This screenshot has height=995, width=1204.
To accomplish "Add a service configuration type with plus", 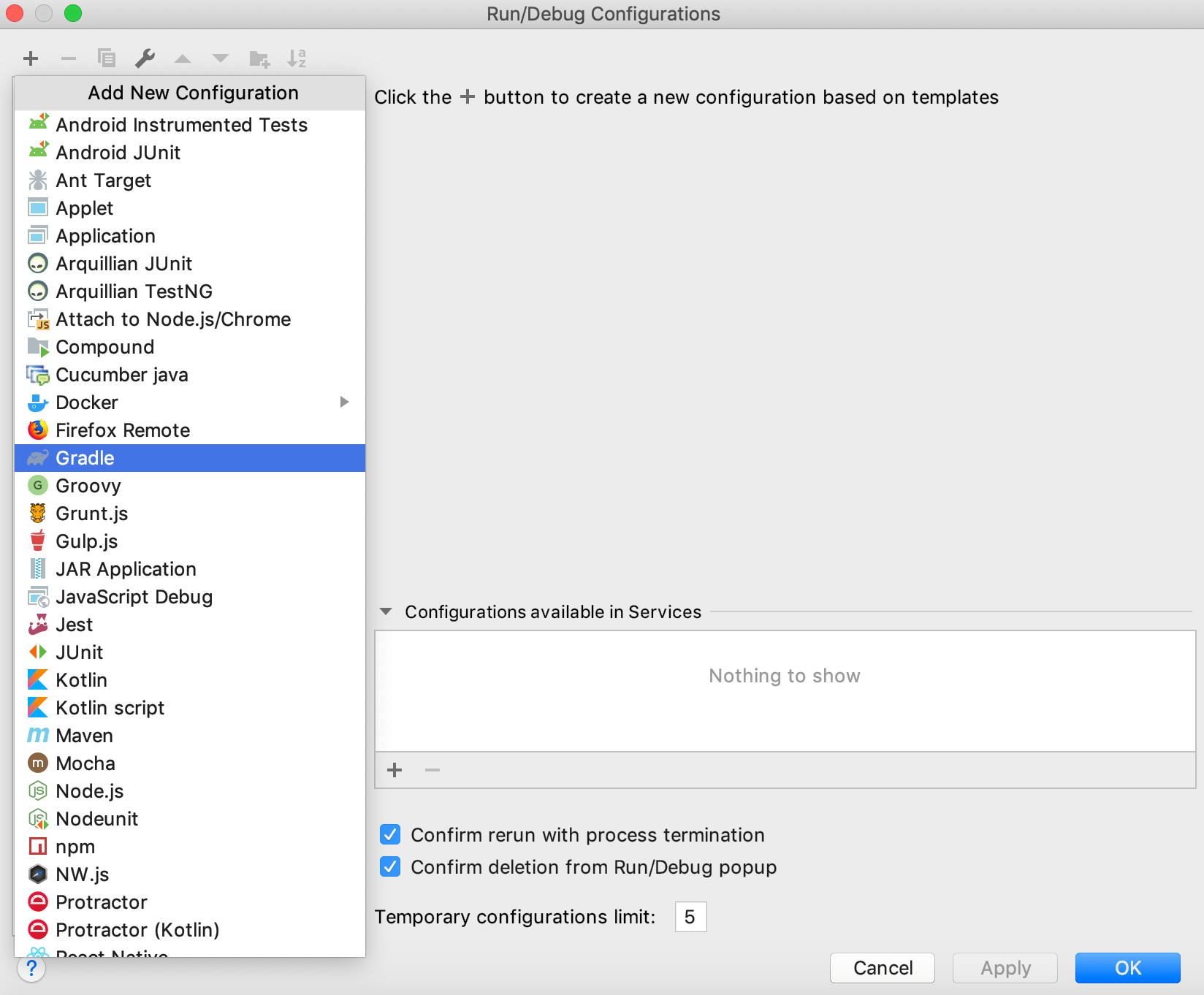I will pos(395,770).
